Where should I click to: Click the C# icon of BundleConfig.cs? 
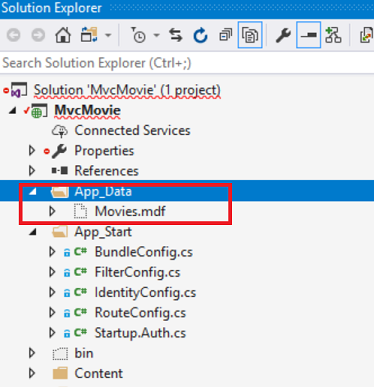80,251
